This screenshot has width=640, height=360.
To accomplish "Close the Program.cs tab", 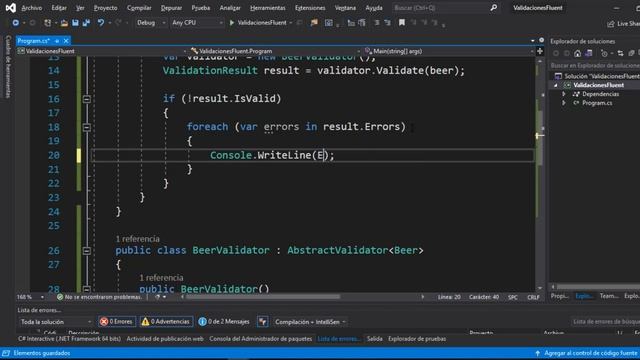I will point(66,41).
